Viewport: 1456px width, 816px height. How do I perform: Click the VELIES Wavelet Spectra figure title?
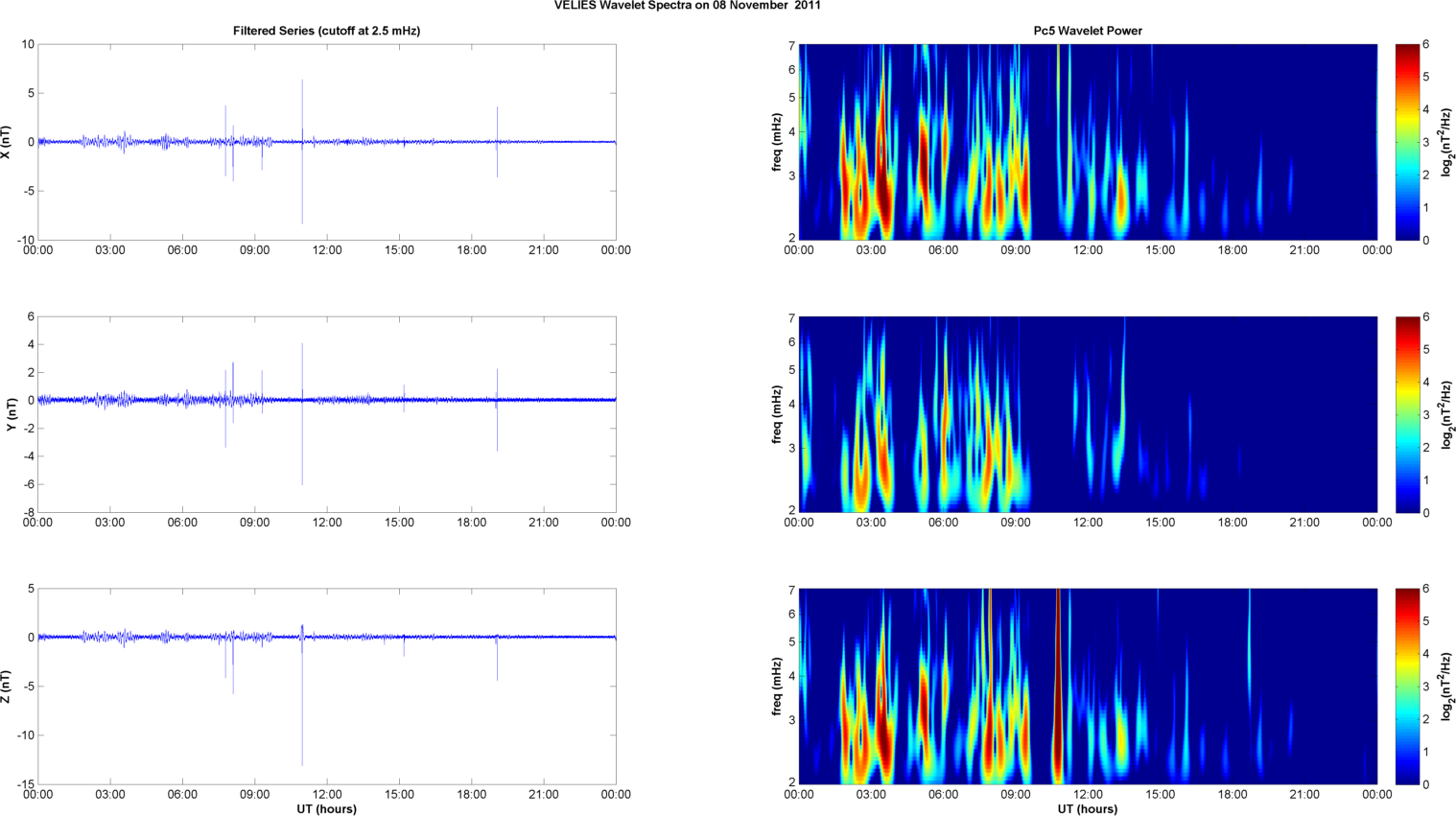687,6
